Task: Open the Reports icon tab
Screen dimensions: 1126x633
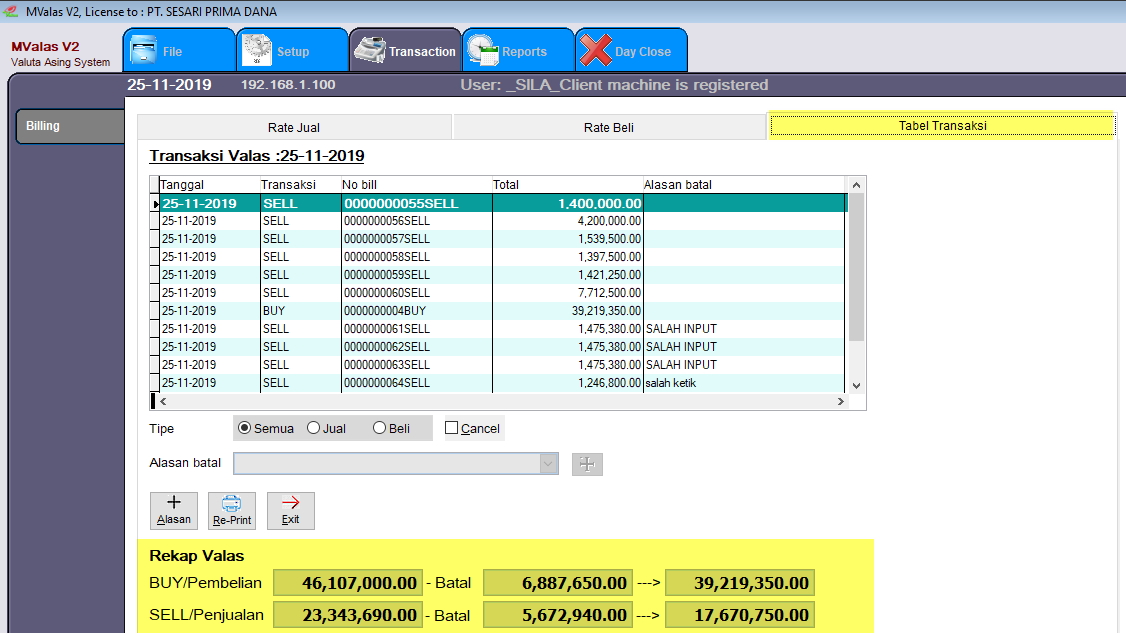Action: 485,51
